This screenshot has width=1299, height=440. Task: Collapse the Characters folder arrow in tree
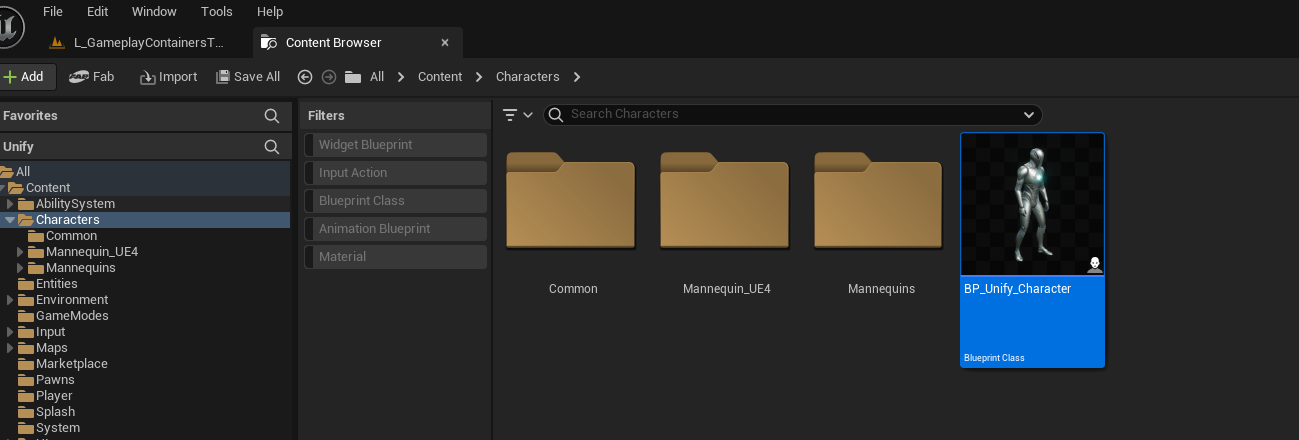[10, 220]
